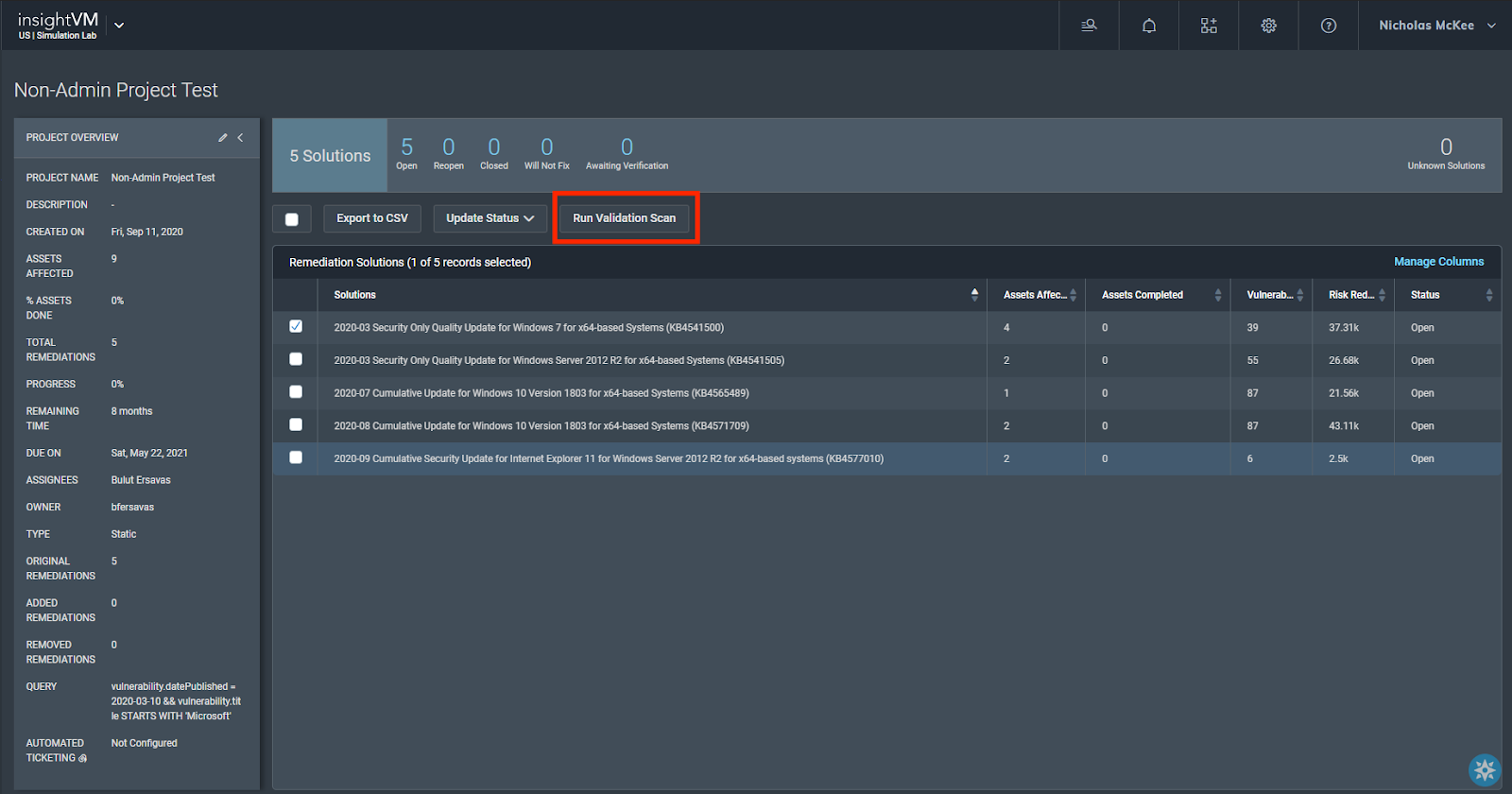Image resolution: width=1512 pixels, height=794 pixels.
Task: Open the add dashboard widget icon
Action: pyautogui.click(x=1209, y=26)
